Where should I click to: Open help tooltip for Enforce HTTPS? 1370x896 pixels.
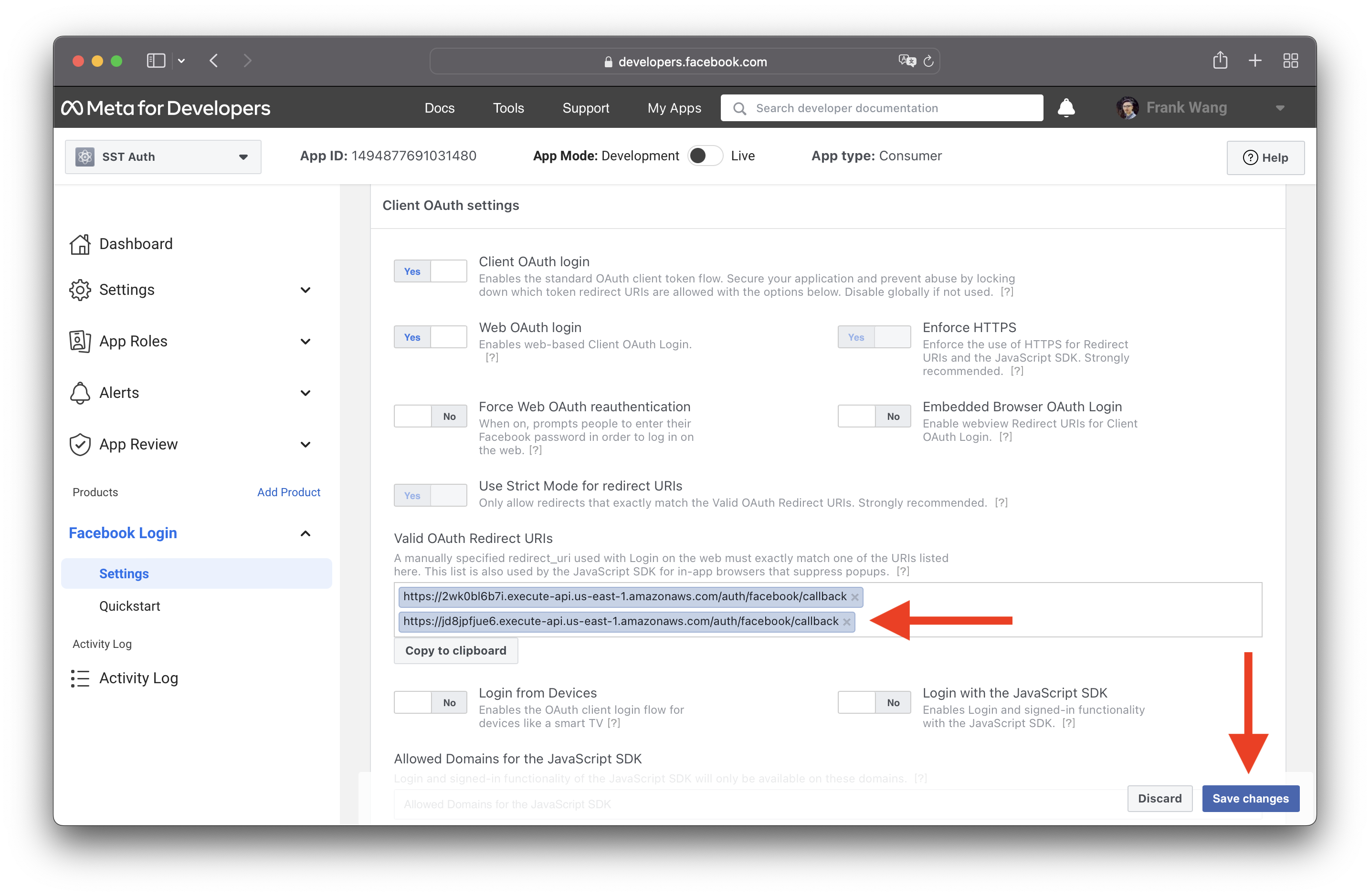click(1017, 371)
